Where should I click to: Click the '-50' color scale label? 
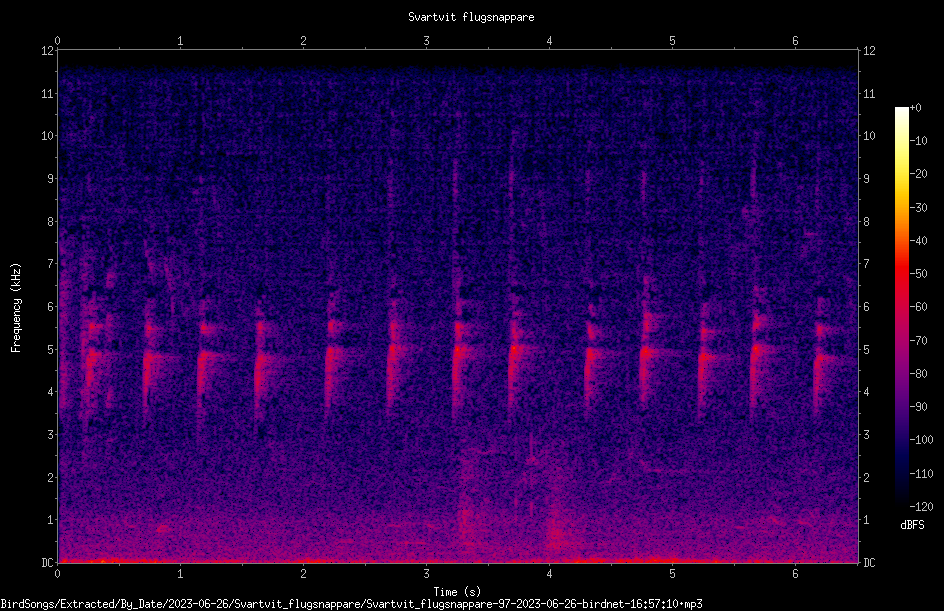click(x=919, y=274)
